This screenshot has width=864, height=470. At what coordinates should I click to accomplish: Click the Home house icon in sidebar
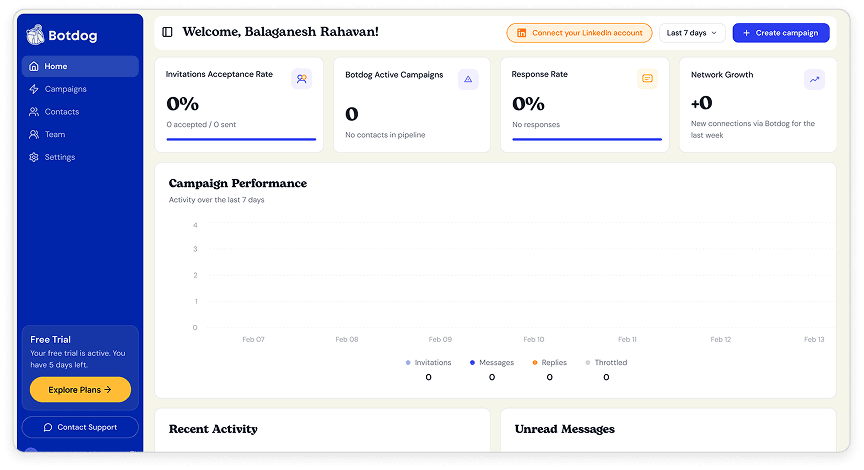coord(34,66)
